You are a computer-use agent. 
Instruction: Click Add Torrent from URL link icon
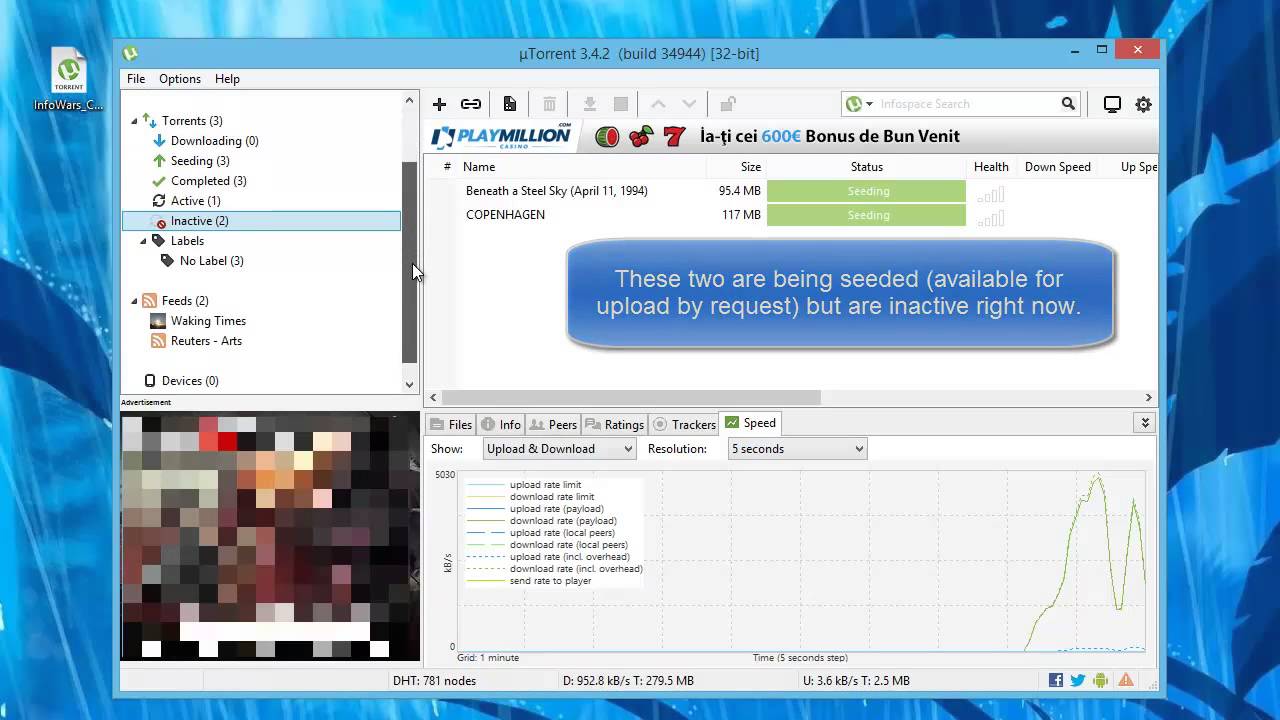(x=471, y=104)
